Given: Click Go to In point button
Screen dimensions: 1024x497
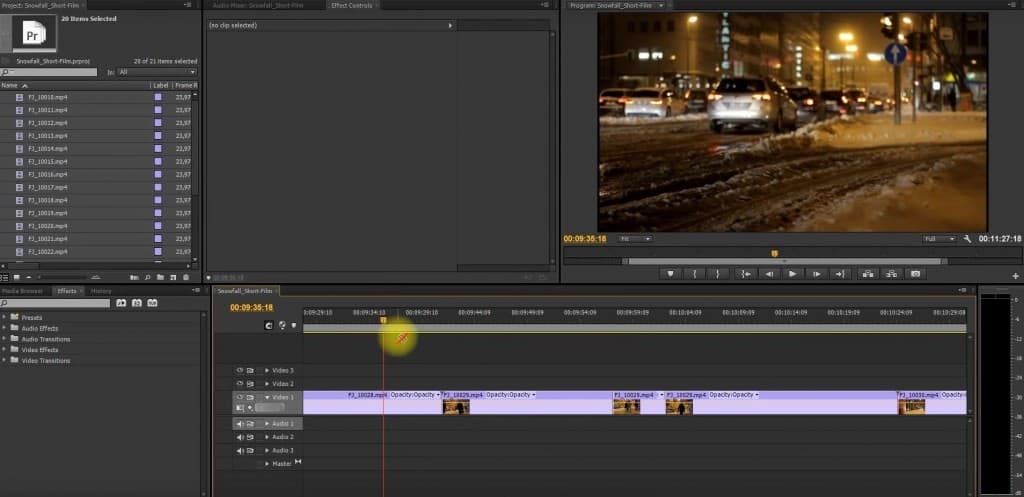Looking at the screenshot, I should click(x=745, y=274).
